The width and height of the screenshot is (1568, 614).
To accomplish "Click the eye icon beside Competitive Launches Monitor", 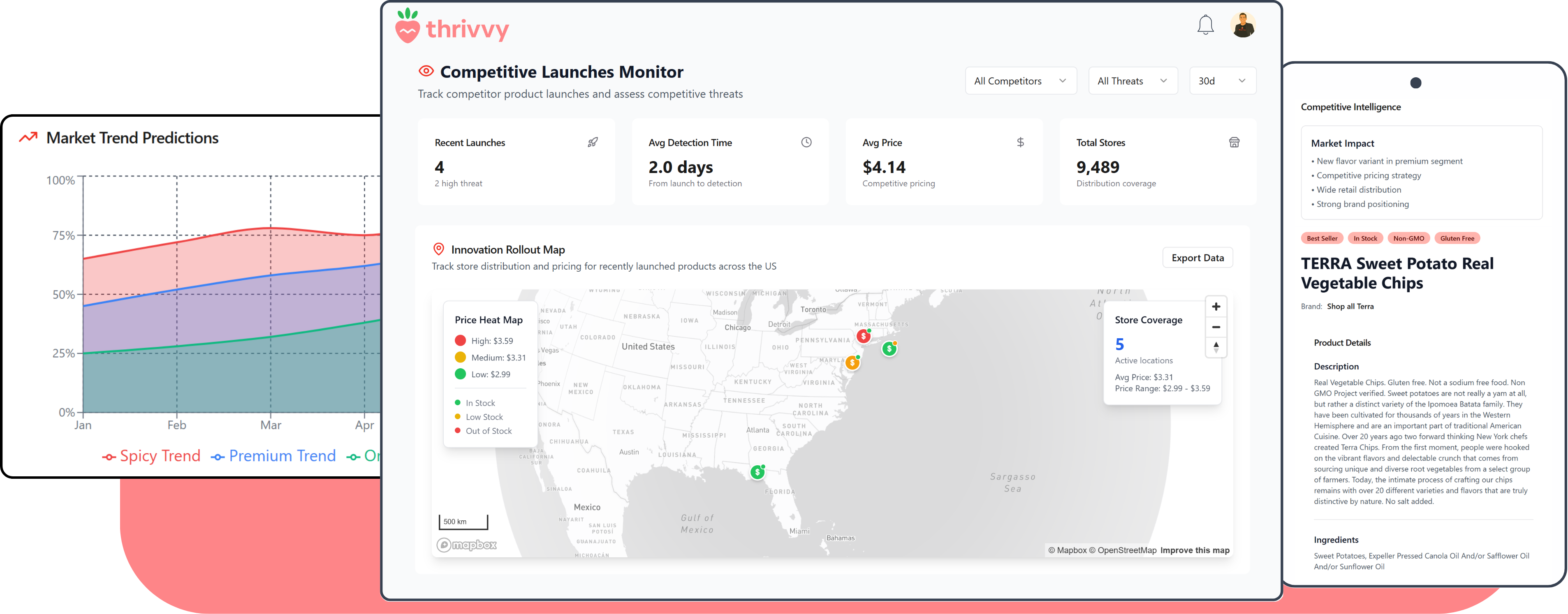I will (426, 71).
